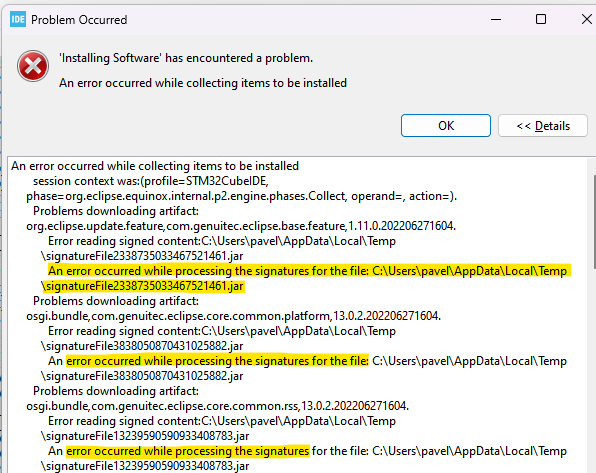Screen dimensions: 596x473
Task: Maximize the Problem Occurred dialog
Action: point(541,19)
